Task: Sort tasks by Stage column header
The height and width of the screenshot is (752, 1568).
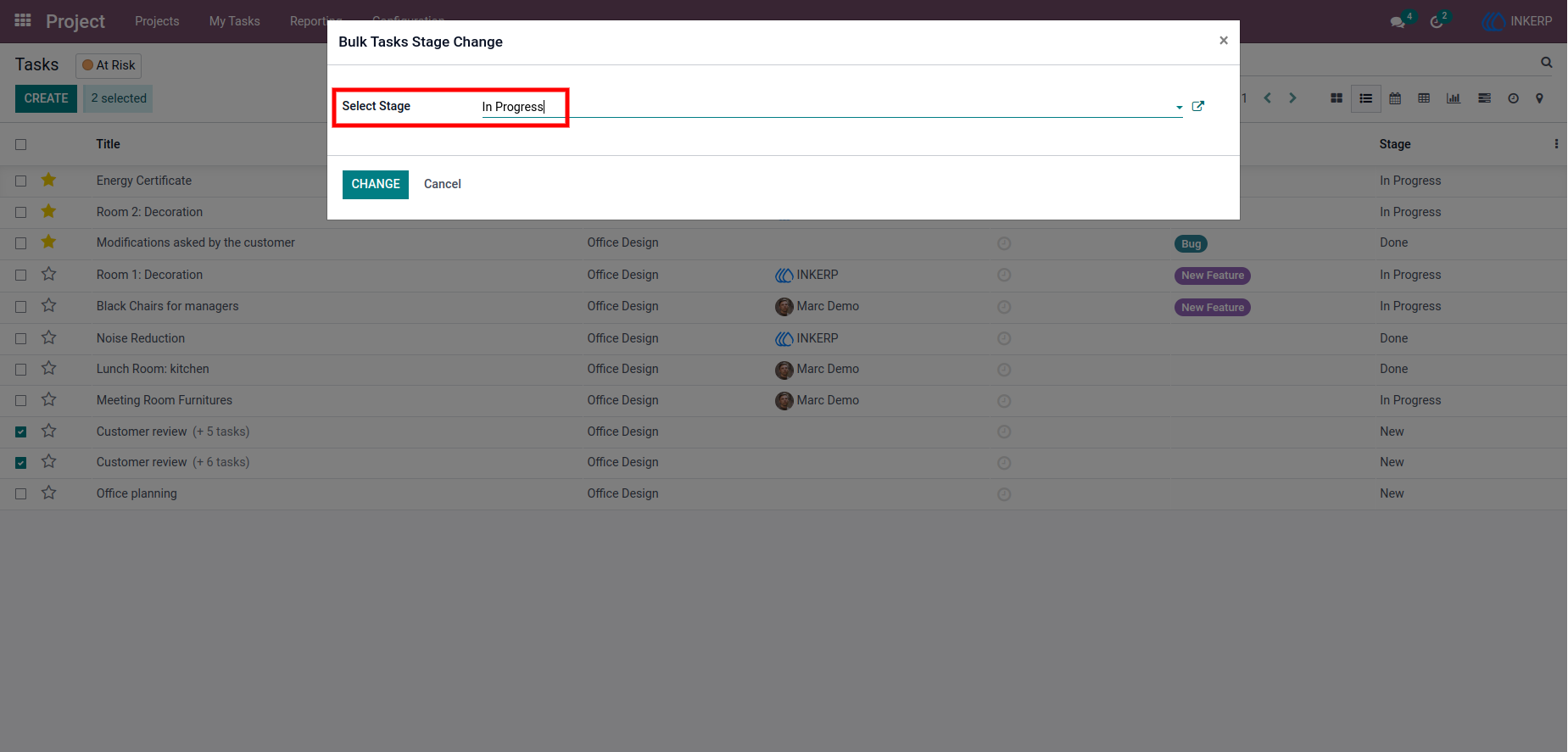Action: [1395, 144]
